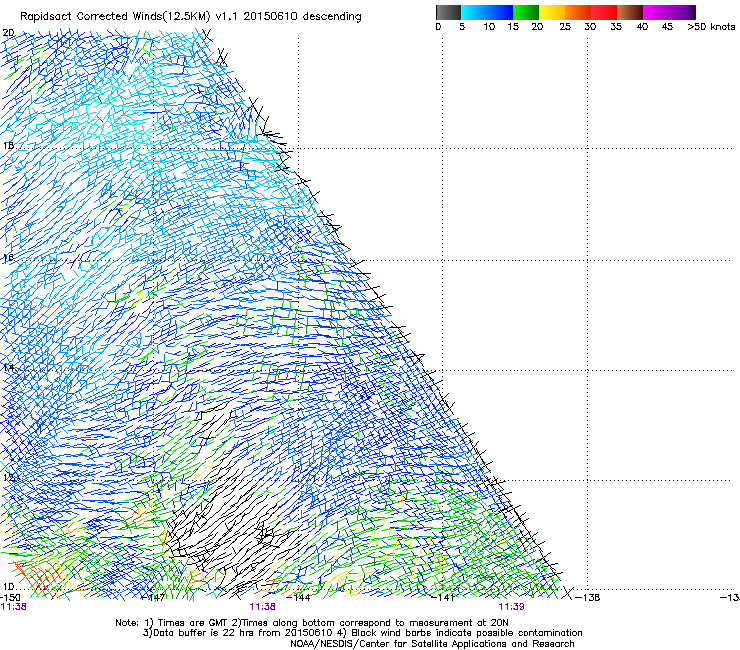Click the 'Times are GMT' note line
740x650 pixels.
311,623
